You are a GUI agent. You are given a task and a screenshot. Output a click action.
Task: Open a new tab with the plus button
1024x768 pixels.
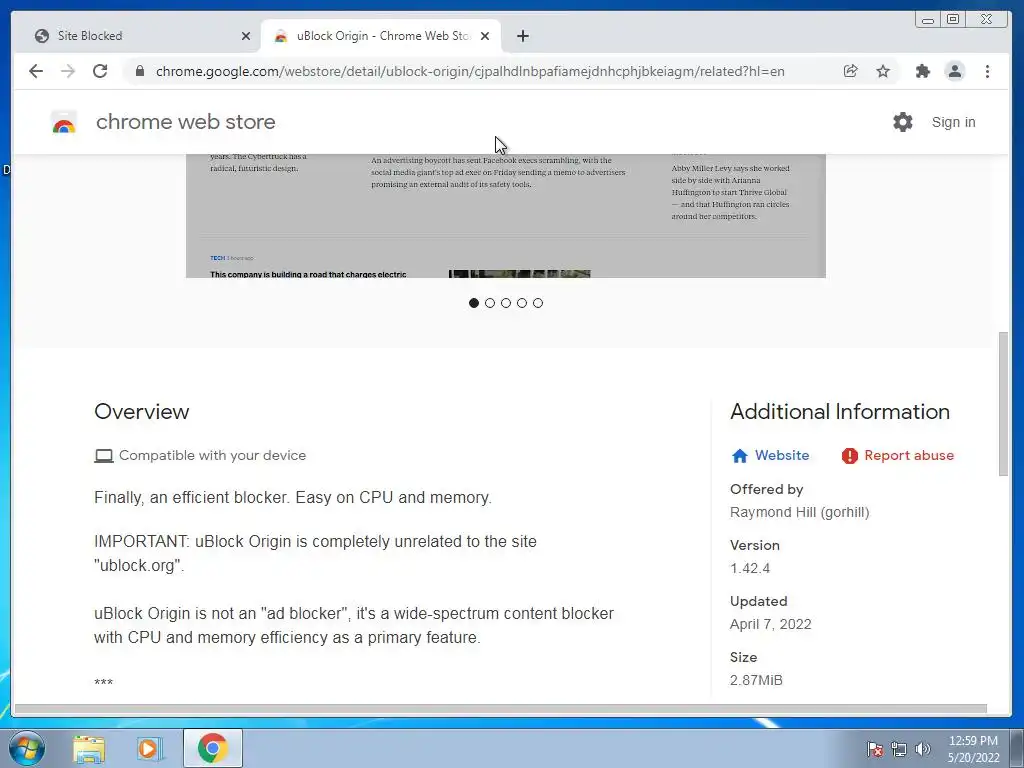click(522, 36)
